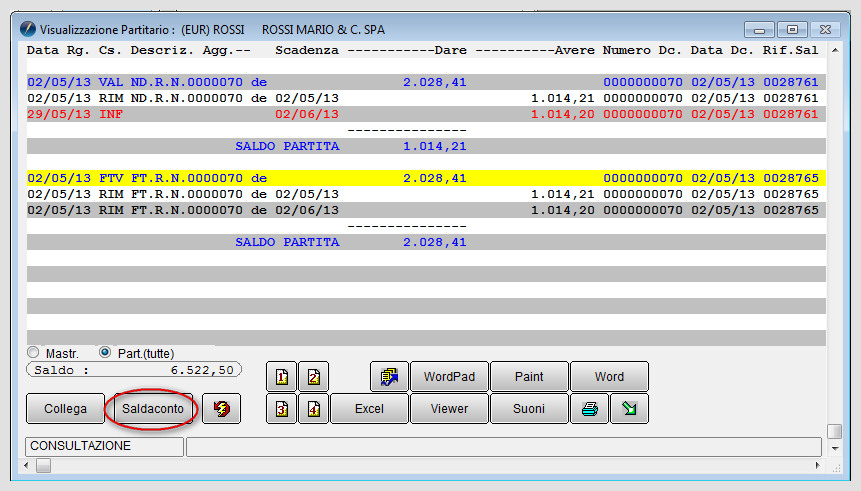
Task: Click the copy-to-clipboard icon beside WordPad
Action: (389, 377)
